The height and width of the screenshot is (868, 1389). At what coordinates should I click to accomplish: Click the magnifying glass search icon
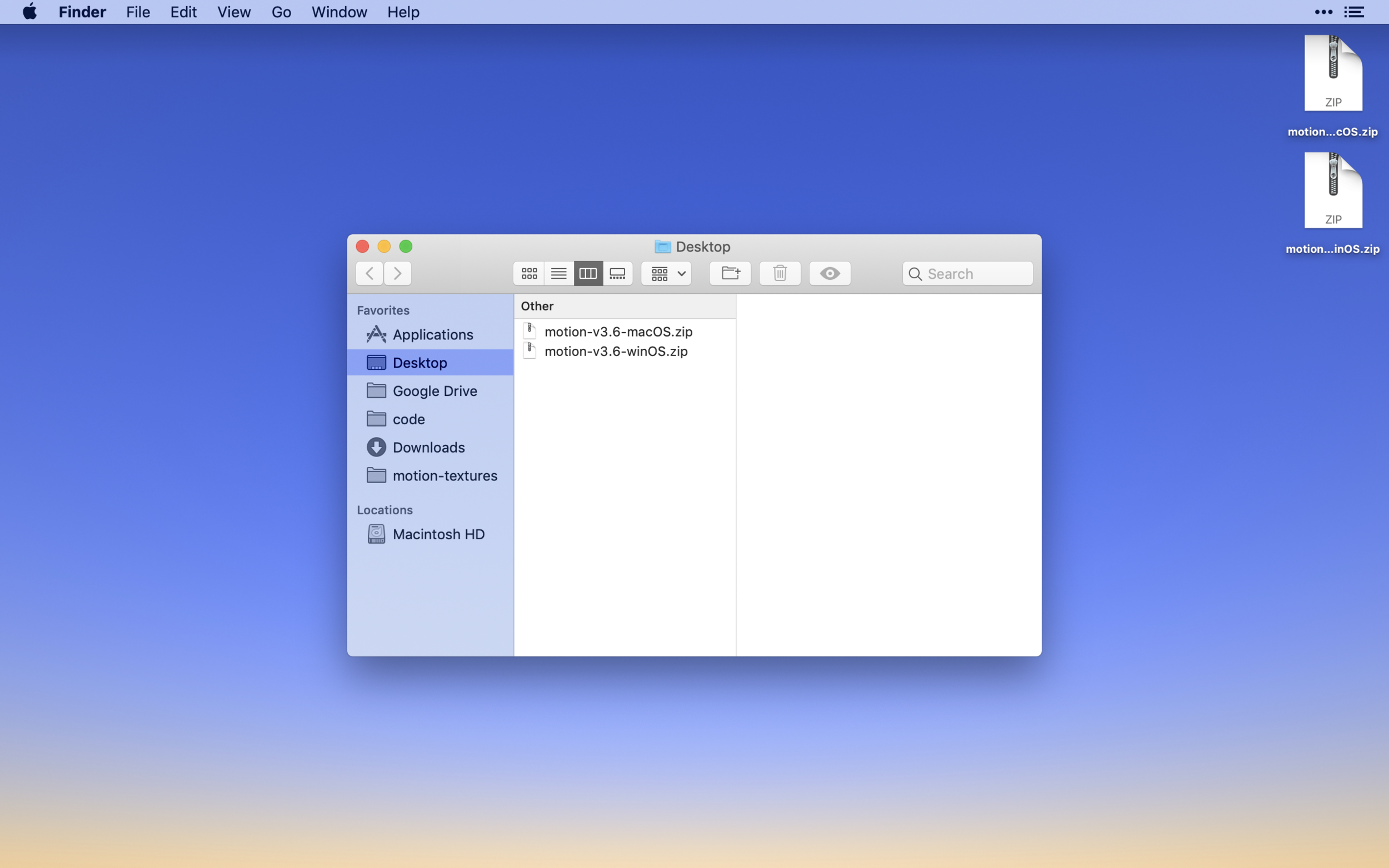pyautogui.click(x=915, y=274)
